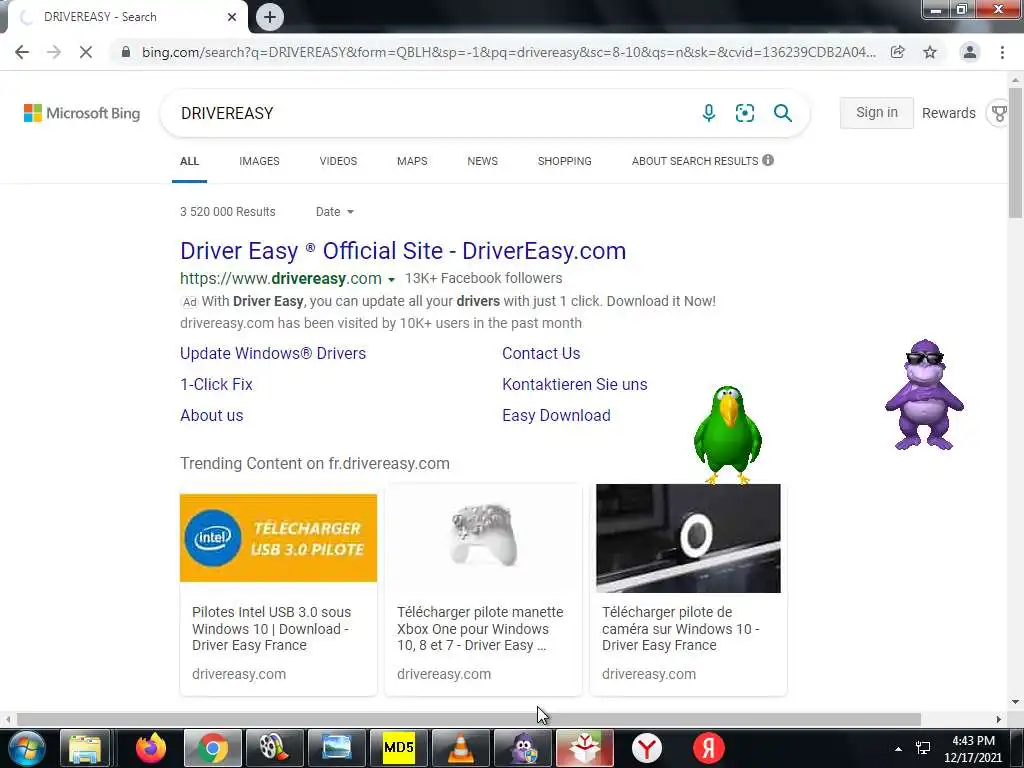Stop page loading with X button
Viewport: 1024px width, 768px height.
(86, 52)
